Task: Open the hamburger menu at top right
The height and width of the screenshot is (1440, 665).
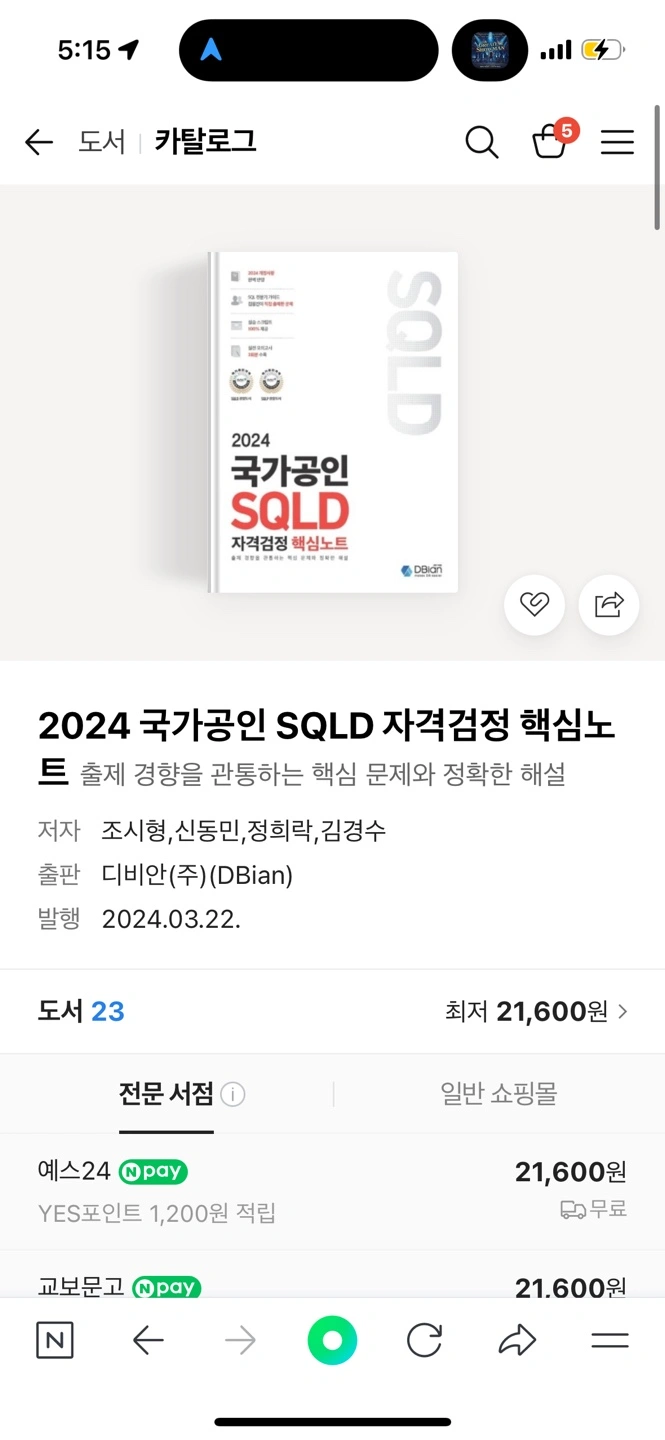Action: coord(617,142)
